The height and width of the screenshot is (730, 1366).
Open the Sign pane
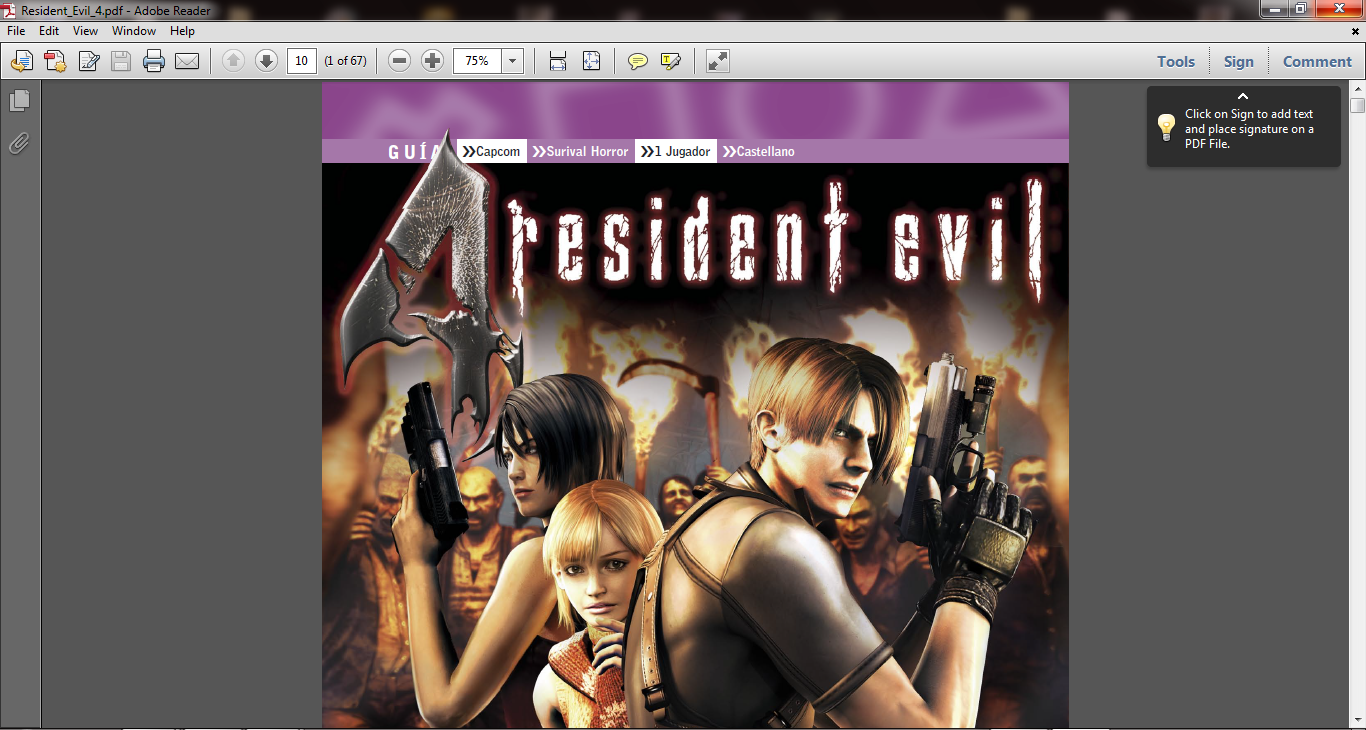[1238, 61]
